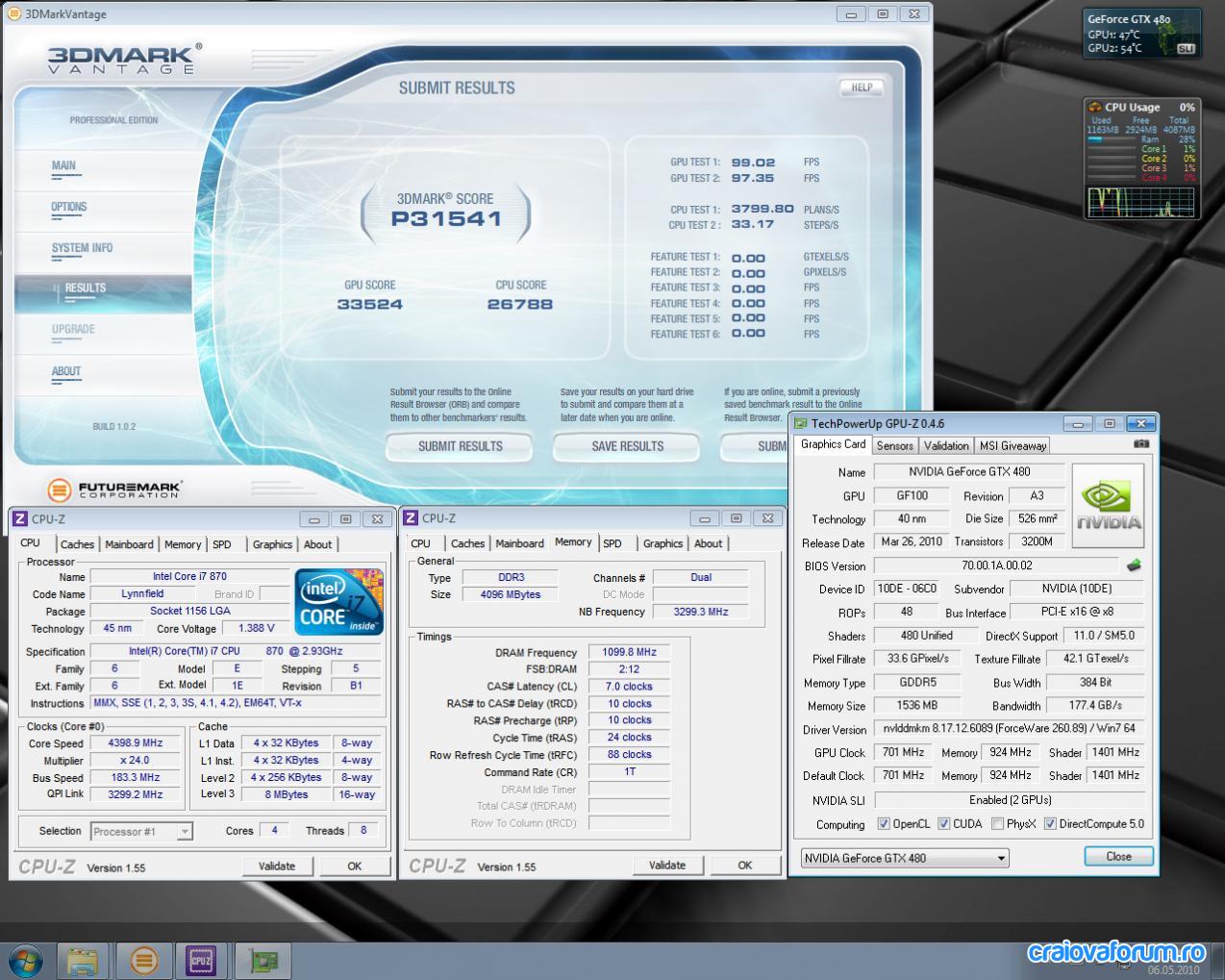The width and height of the screenshot is (1225, 980).
Task: Click the Driver Version field in GPU-Z
Action: click(x=1009, y=729)
